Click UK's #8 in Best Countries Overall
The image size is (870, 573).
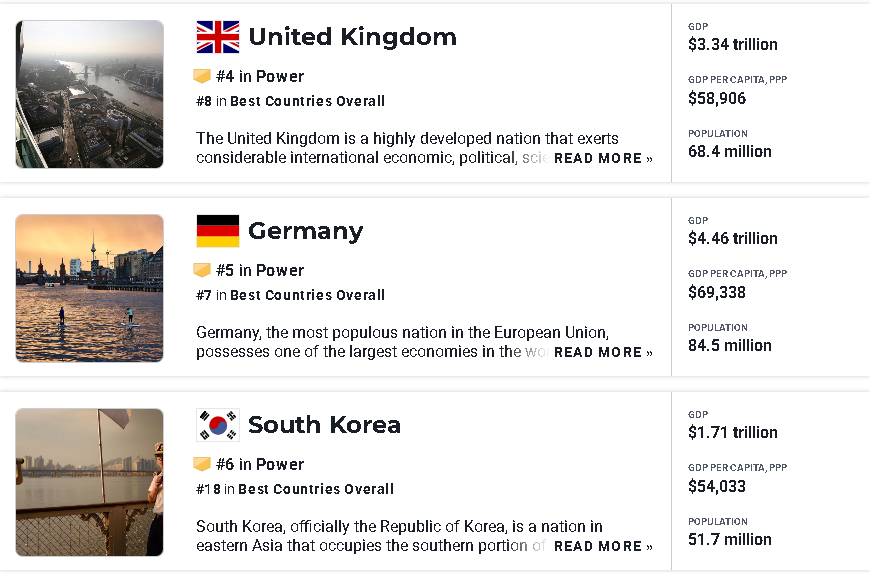(290, 101)
